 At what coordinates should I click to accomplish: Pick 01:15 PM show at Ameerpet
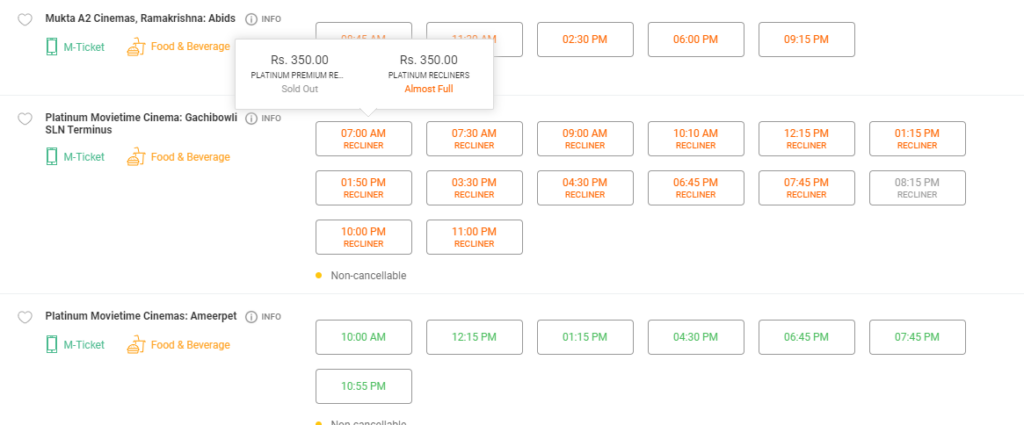585,337
